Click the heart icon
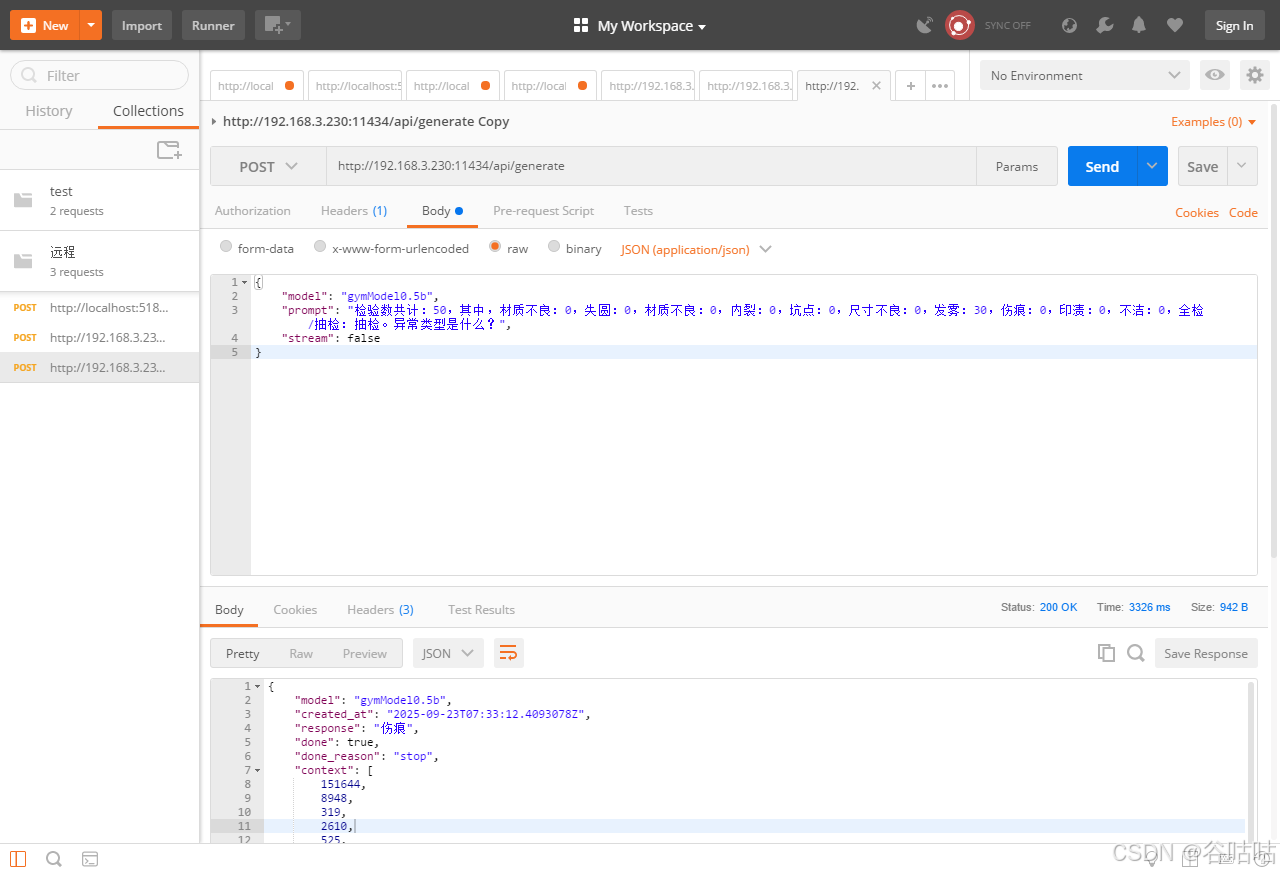Viewport: 1280px width, 874px height. [1175, 26]
